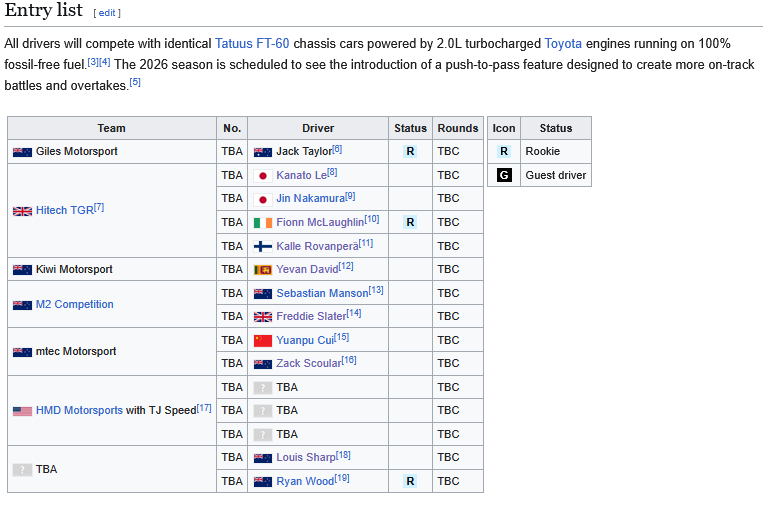The width and height of the screenshot is (767, 505).
Task: Open Zack Scoular's driver page
Action: pyautogui.click(x=309, y=363)
